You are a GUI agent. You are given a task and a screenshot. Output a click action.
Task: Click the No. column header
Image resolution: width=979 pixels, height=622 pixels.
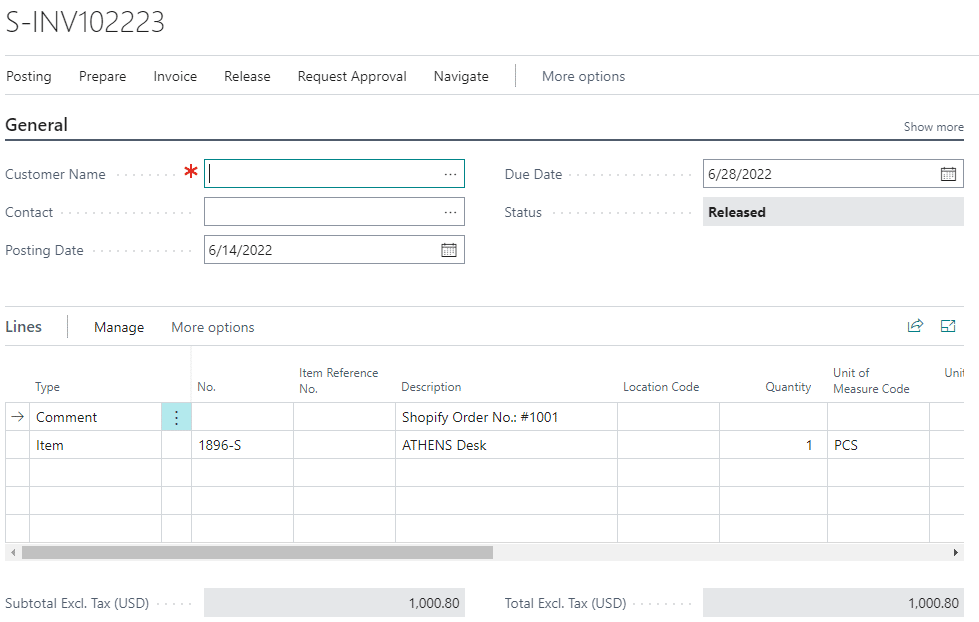click(x=207, y=387)
